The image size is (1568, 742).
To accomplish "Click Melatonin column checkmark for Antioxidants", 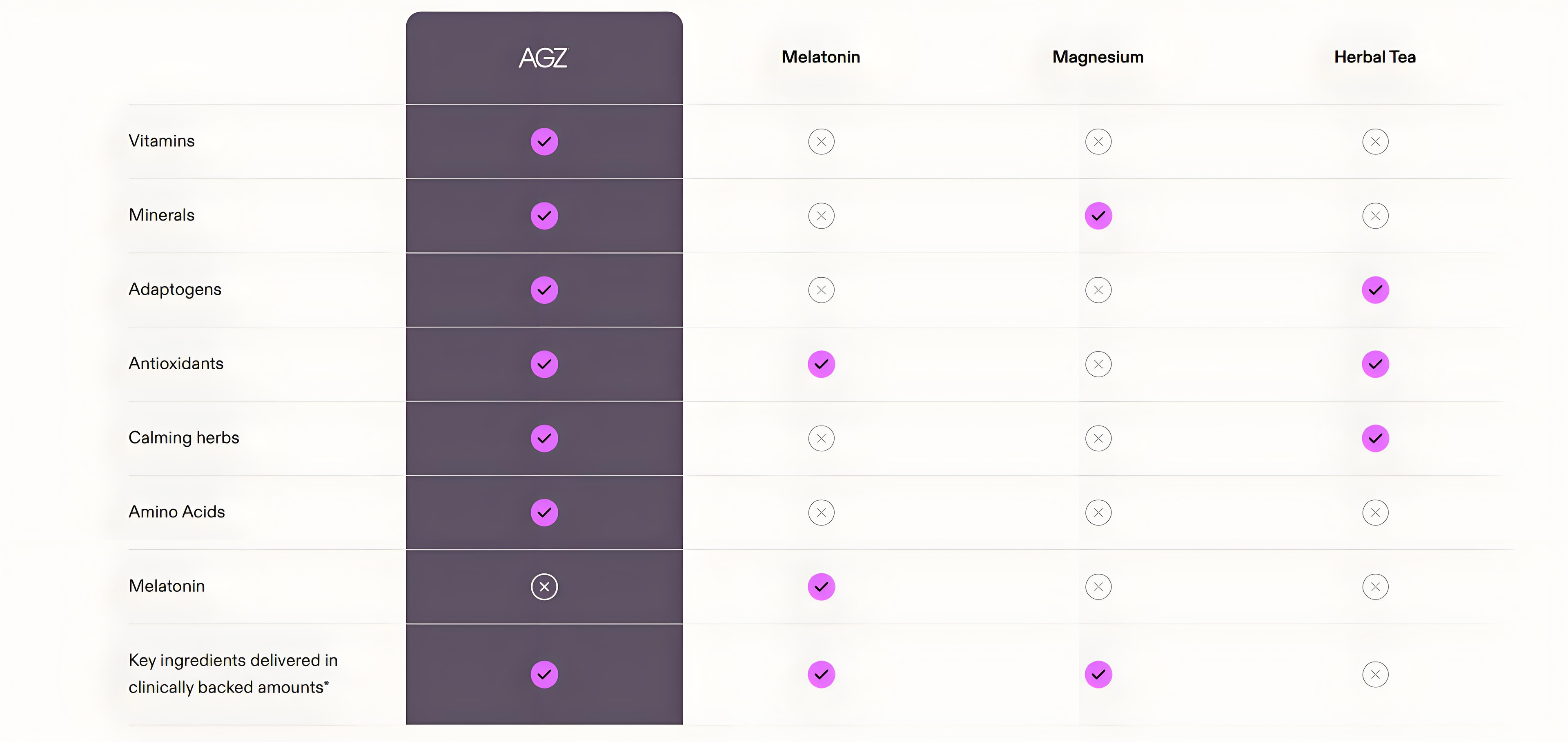I will pyautogui.click(x=821, y=365).
